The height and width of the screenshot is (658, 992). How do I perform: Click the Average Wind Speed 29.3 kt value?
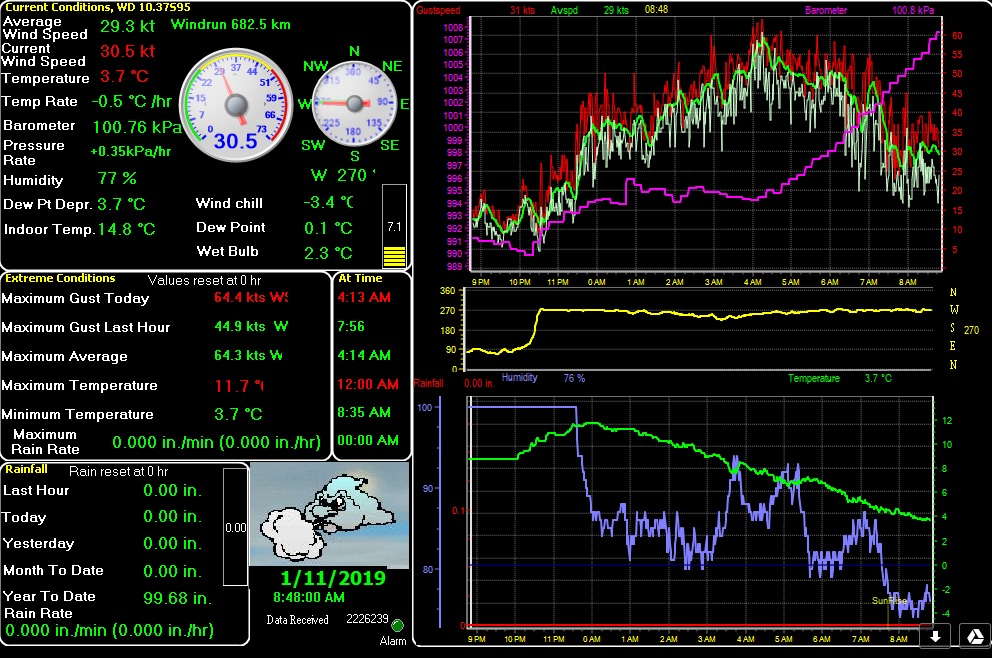[127, 27]
